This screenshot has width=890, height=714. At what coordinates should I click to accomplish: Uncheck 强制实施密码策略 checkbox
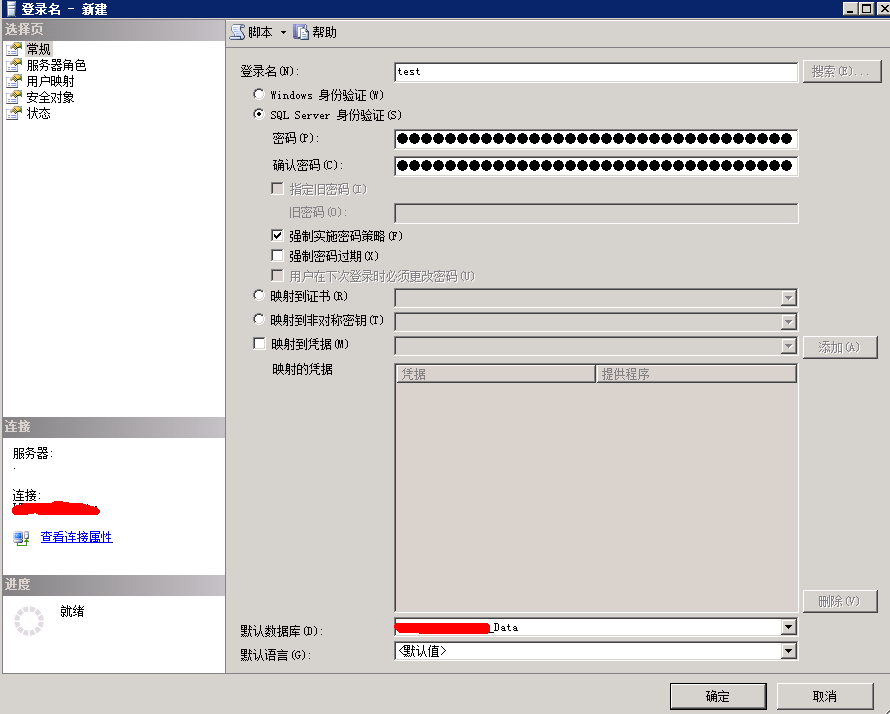tap(278, 236)
